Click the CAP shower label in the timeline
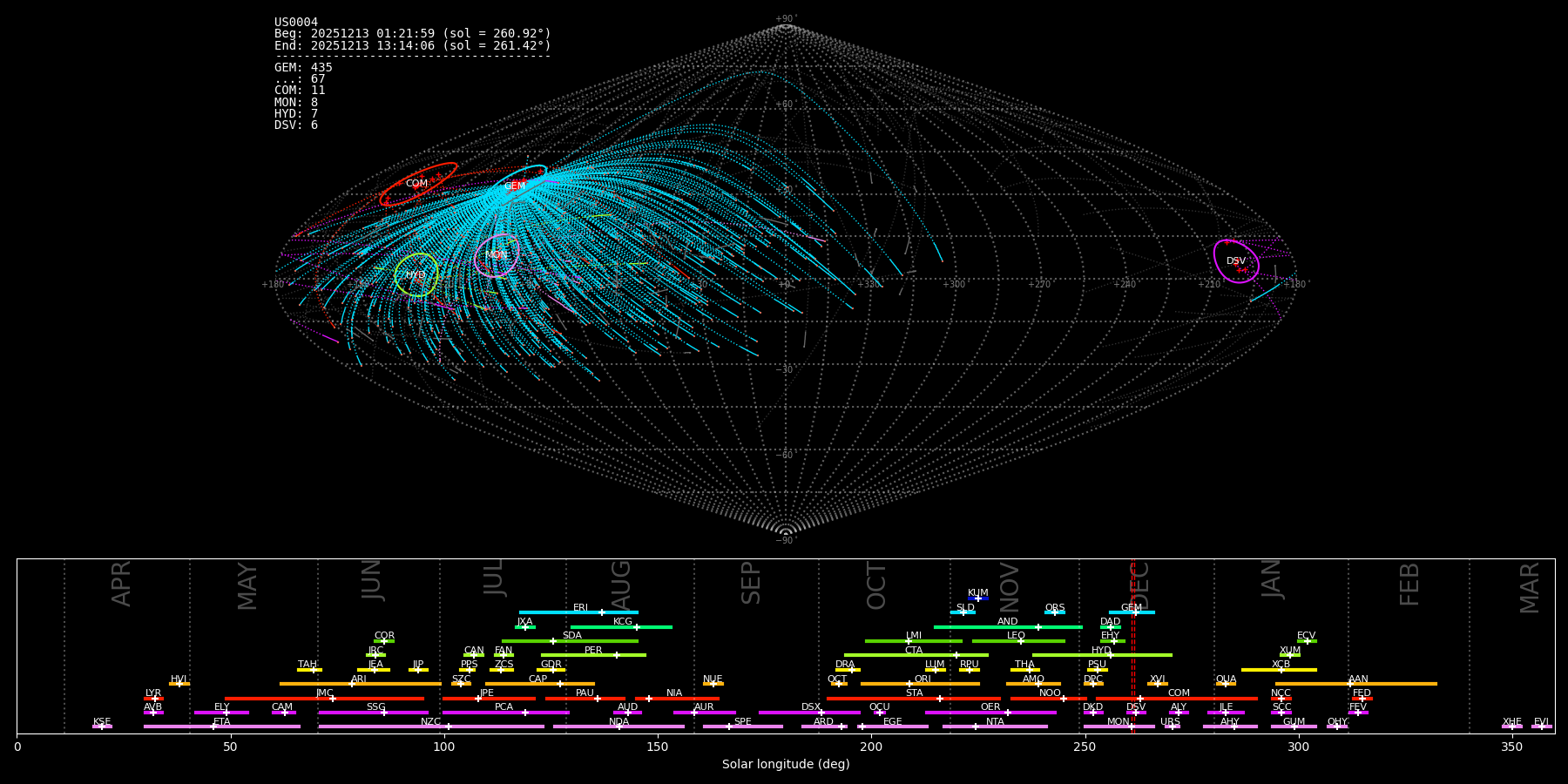The image size is (1568, 784). [537, 679]
